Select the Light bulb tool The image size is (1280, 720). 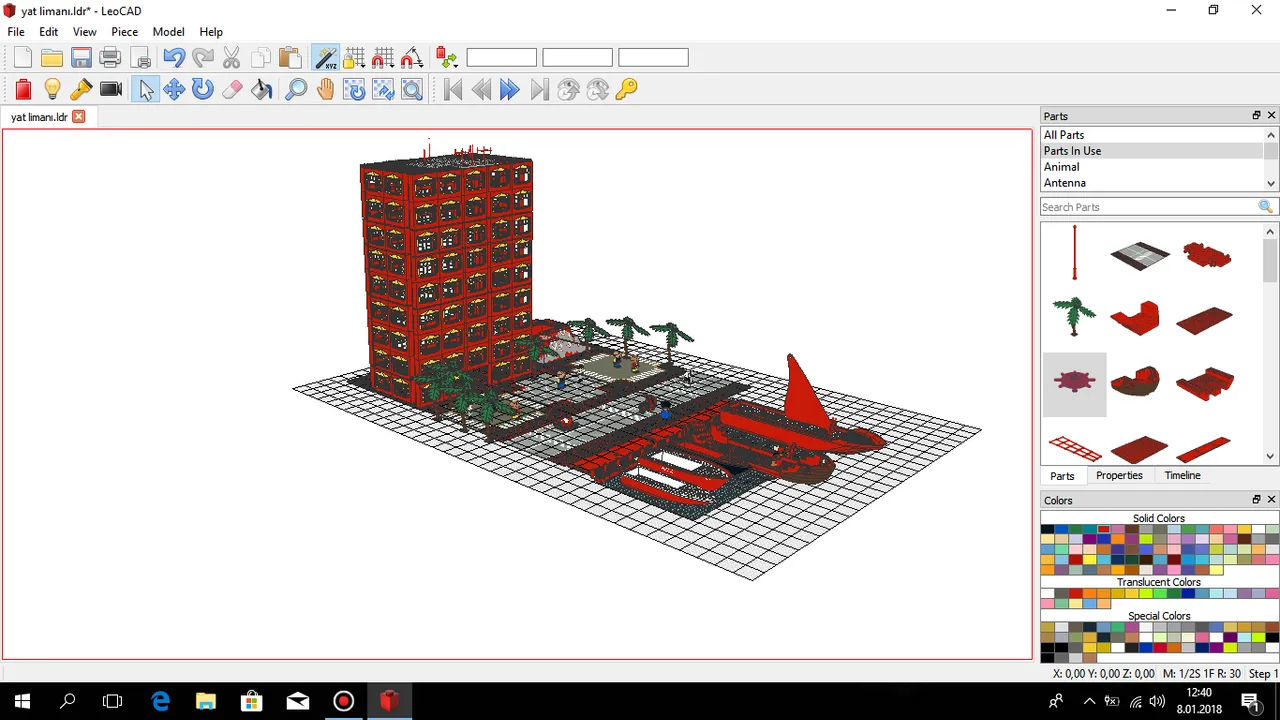pos(52,89)
